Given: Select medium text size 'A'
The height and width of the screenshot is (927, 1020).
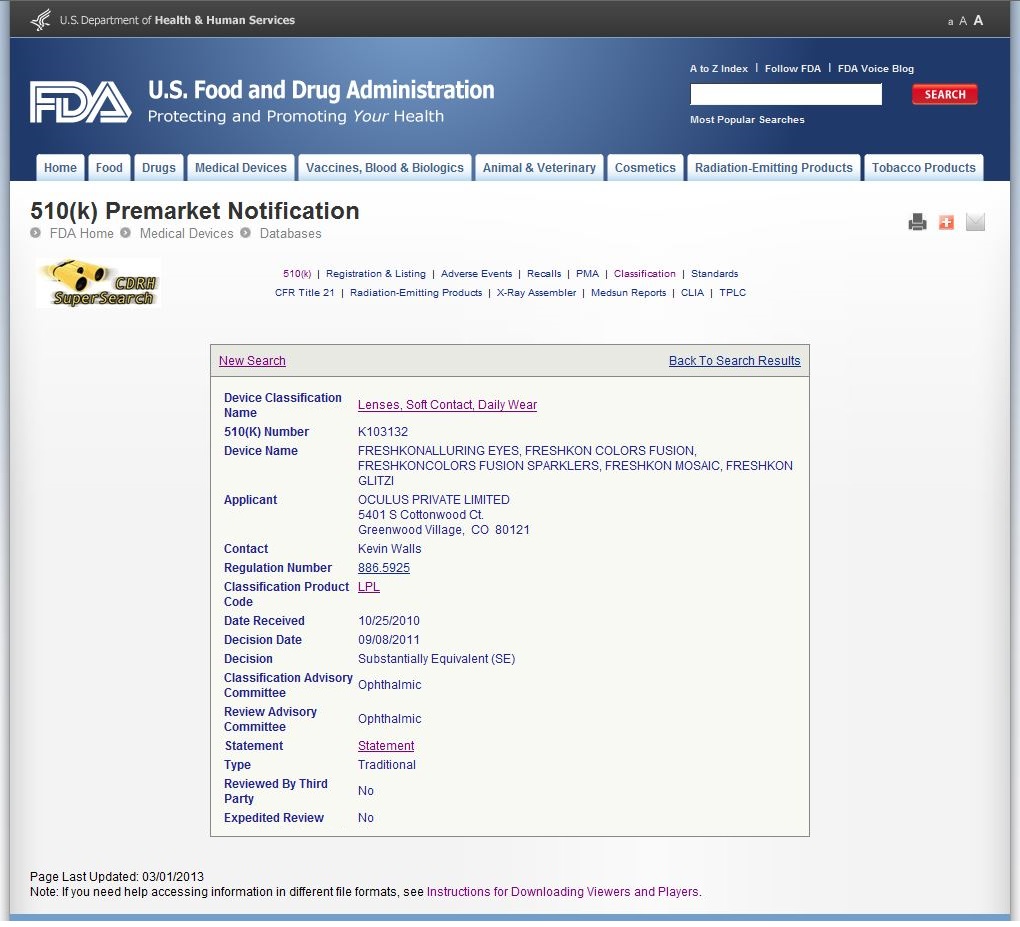Looking at the screenshot, I should (x=963, y=21).
